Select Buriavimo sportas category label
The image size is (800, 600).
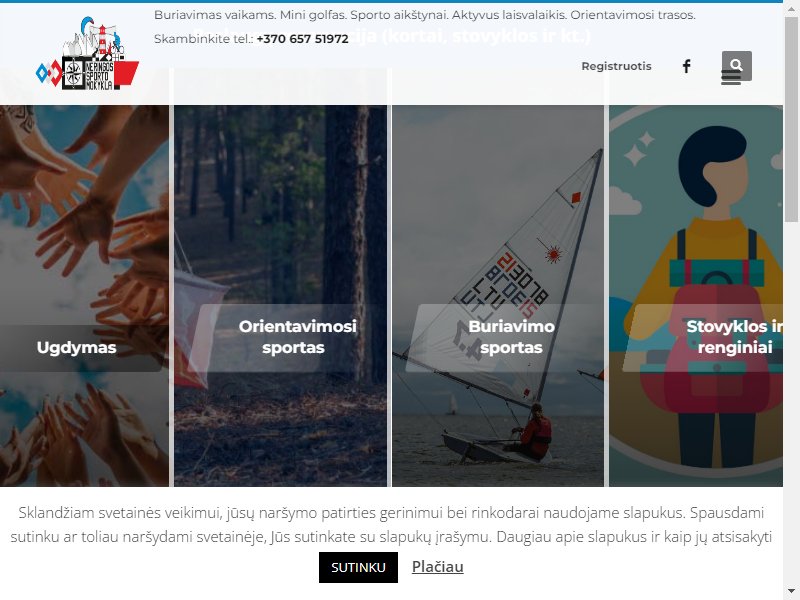click(x=511, y=337)
